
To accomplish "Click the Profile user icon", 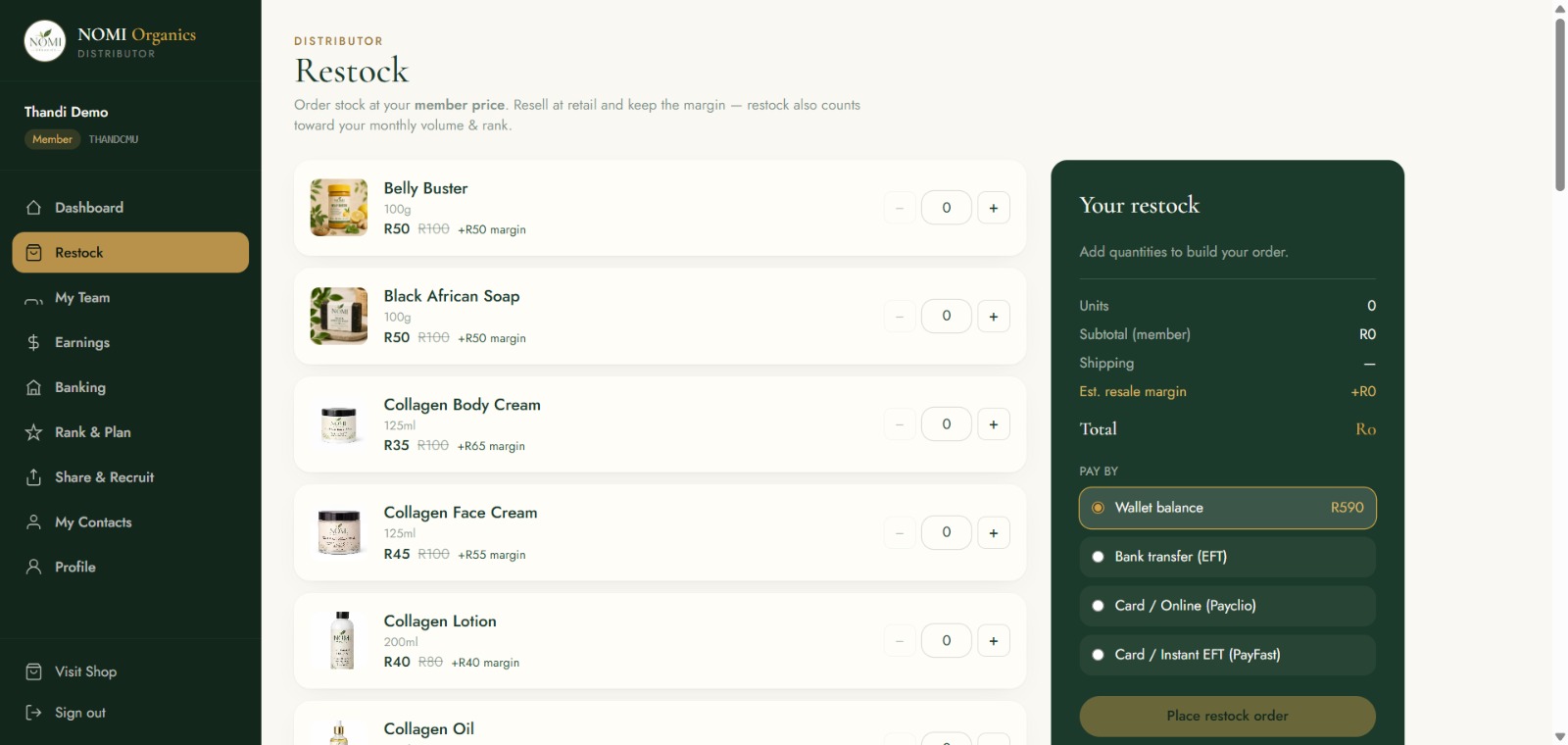I will pos(33,567).
